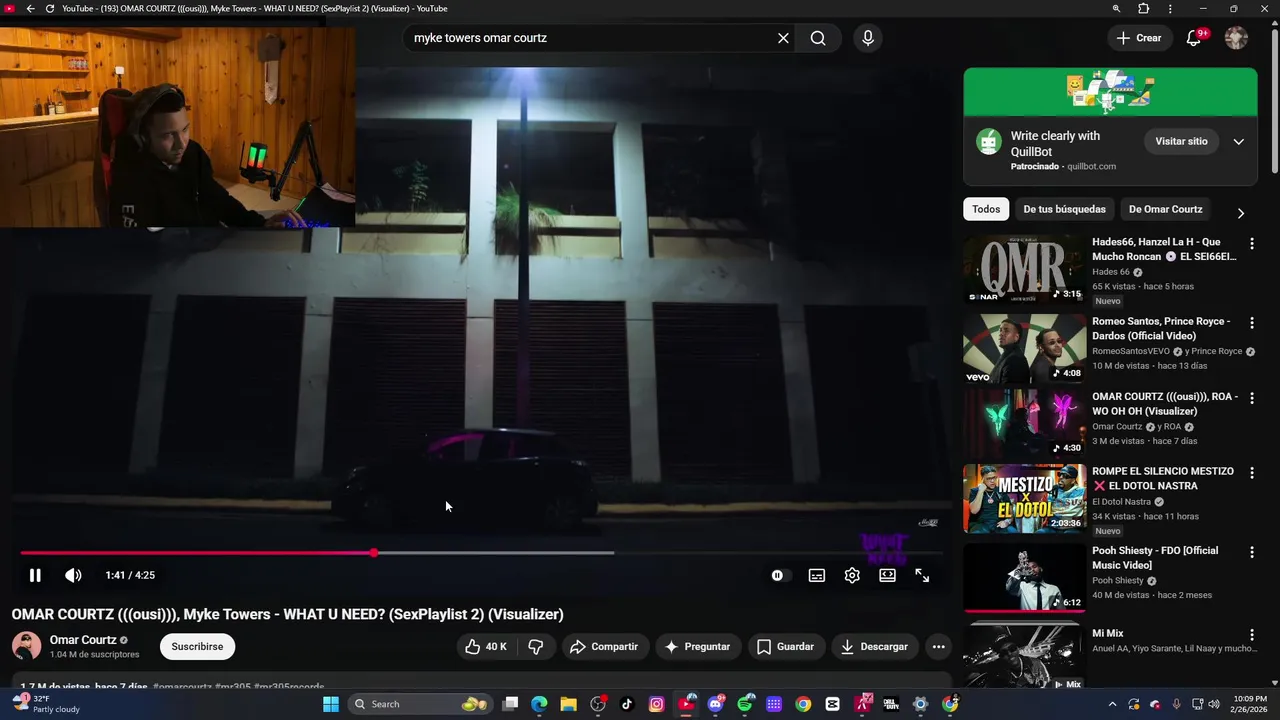Viewport: 1280px width, 720px height.
Task: Click the Preguntar button
Action: (698, 647)
